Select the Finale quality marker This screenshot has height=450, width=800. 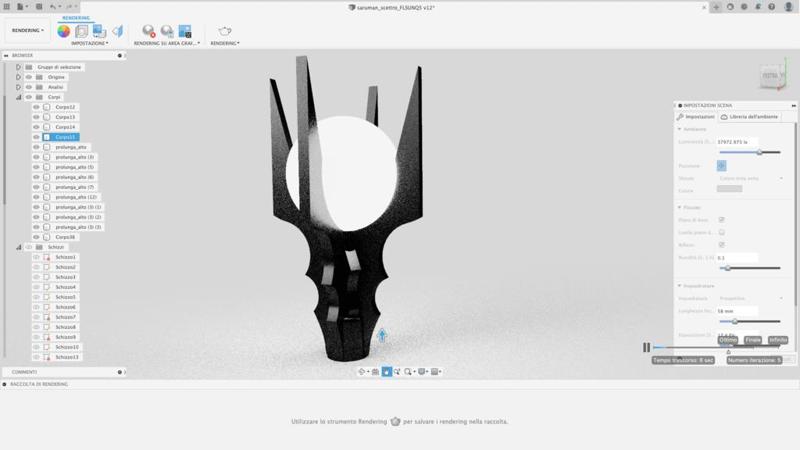[753, 340]
